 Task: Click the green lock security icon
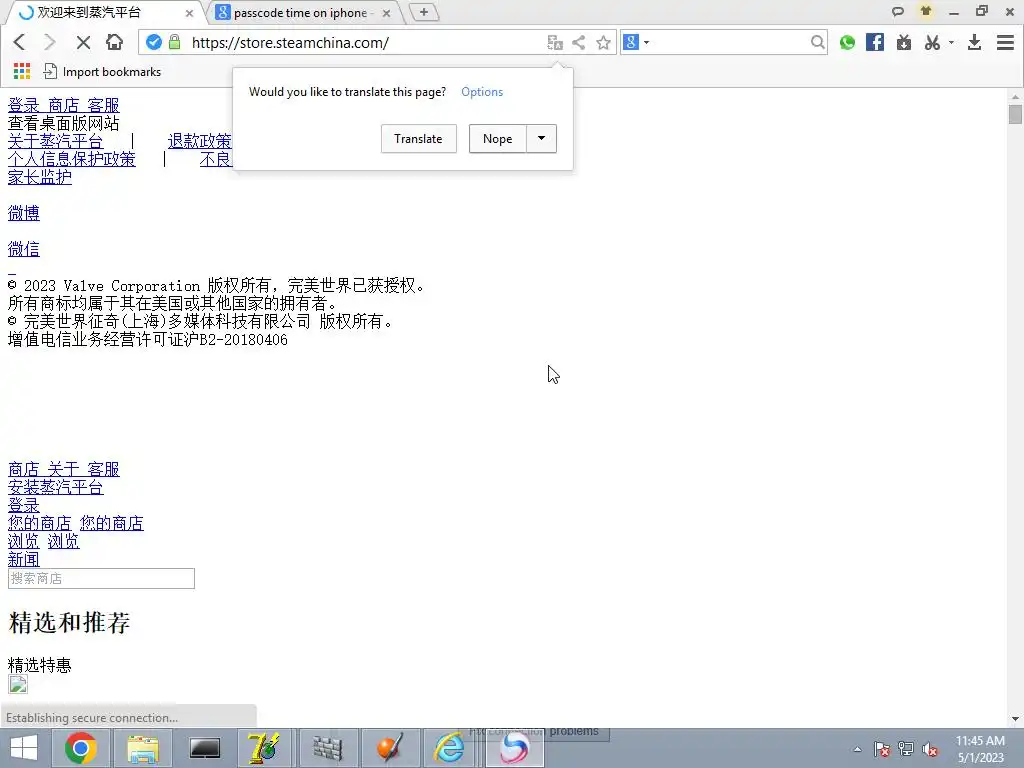(174, 42)
